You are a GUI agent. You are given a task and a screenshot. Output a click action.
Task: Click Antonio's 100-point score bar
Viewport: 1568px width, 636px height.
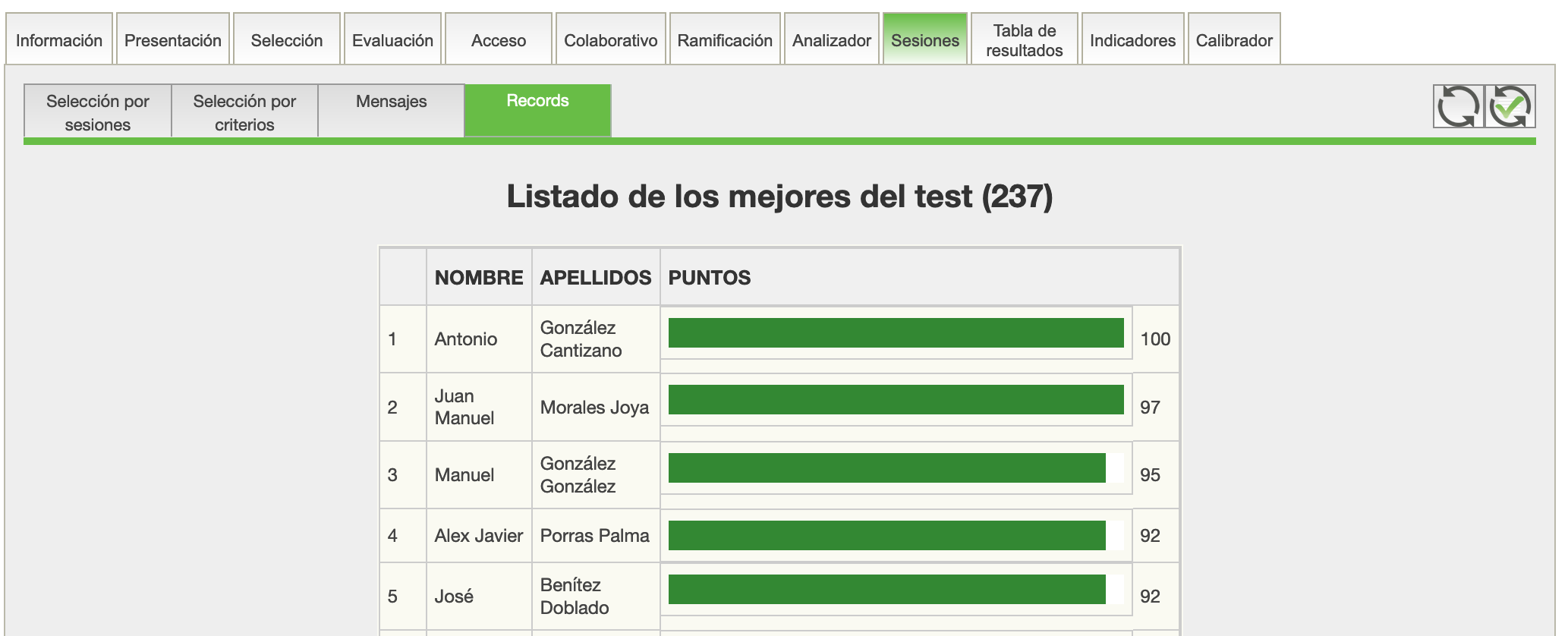click(x=896, y=333)
